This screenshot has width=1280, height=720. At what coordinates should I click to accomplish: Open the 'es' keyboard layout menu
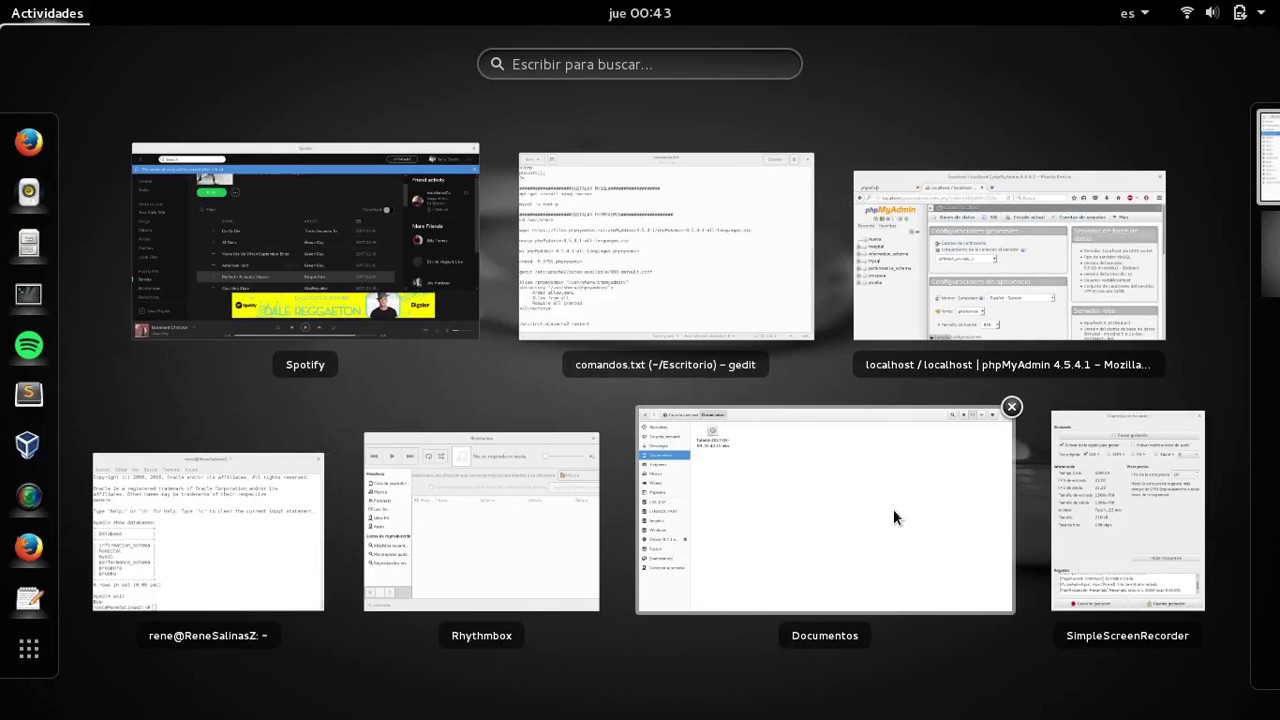pos(1134,13)
